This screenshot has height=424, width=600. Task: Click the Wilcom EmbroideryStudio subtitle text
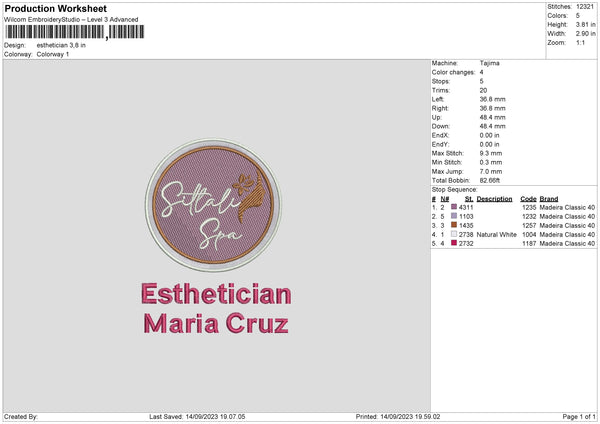[71, 20]
